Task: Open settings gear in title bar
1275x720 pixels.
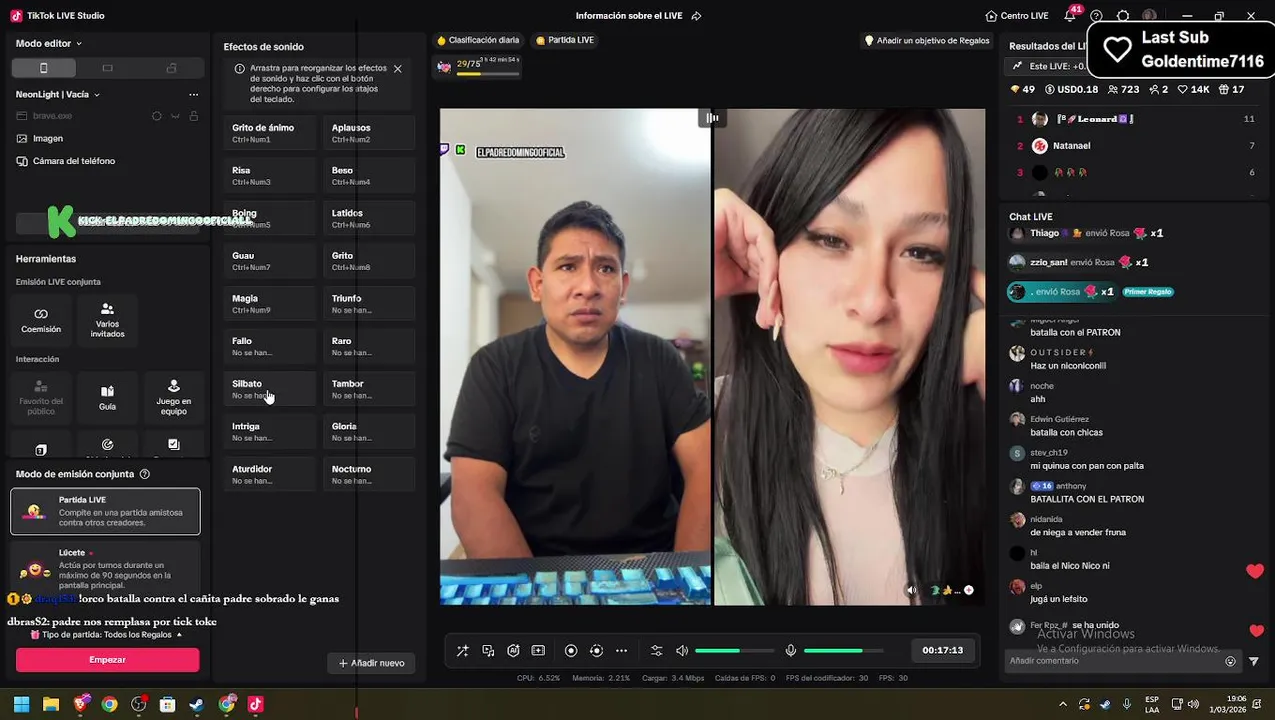Action: [1123, 16]
